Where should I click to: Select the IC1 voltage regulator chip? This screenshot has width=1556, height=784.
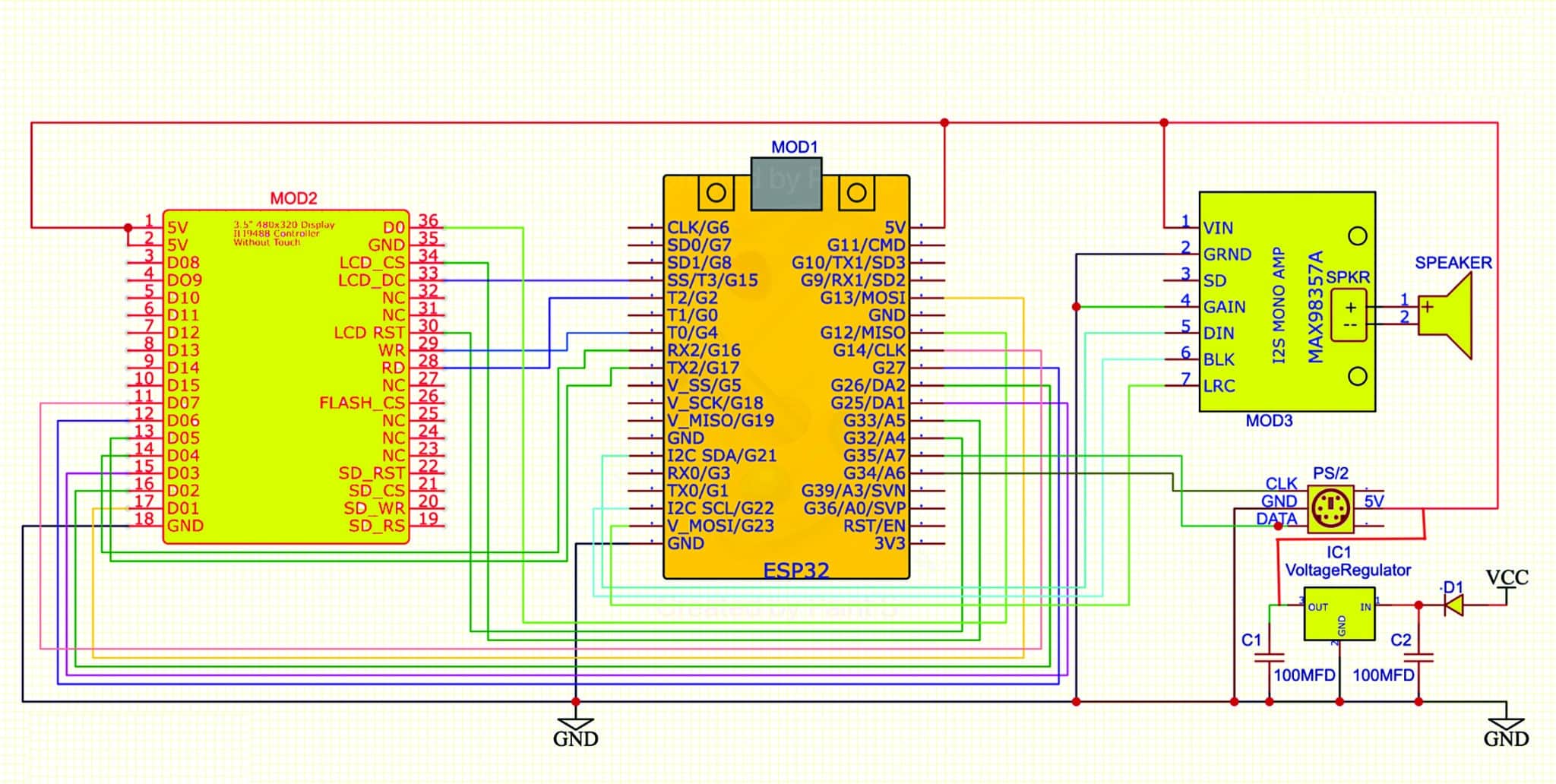point(1339,614)
